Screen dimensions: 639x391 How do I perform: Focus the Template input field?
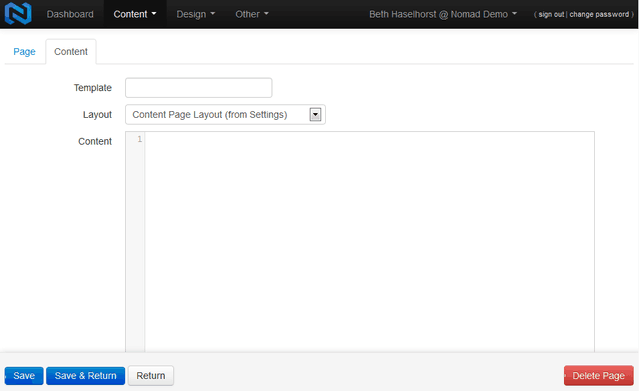click(198, 88)
